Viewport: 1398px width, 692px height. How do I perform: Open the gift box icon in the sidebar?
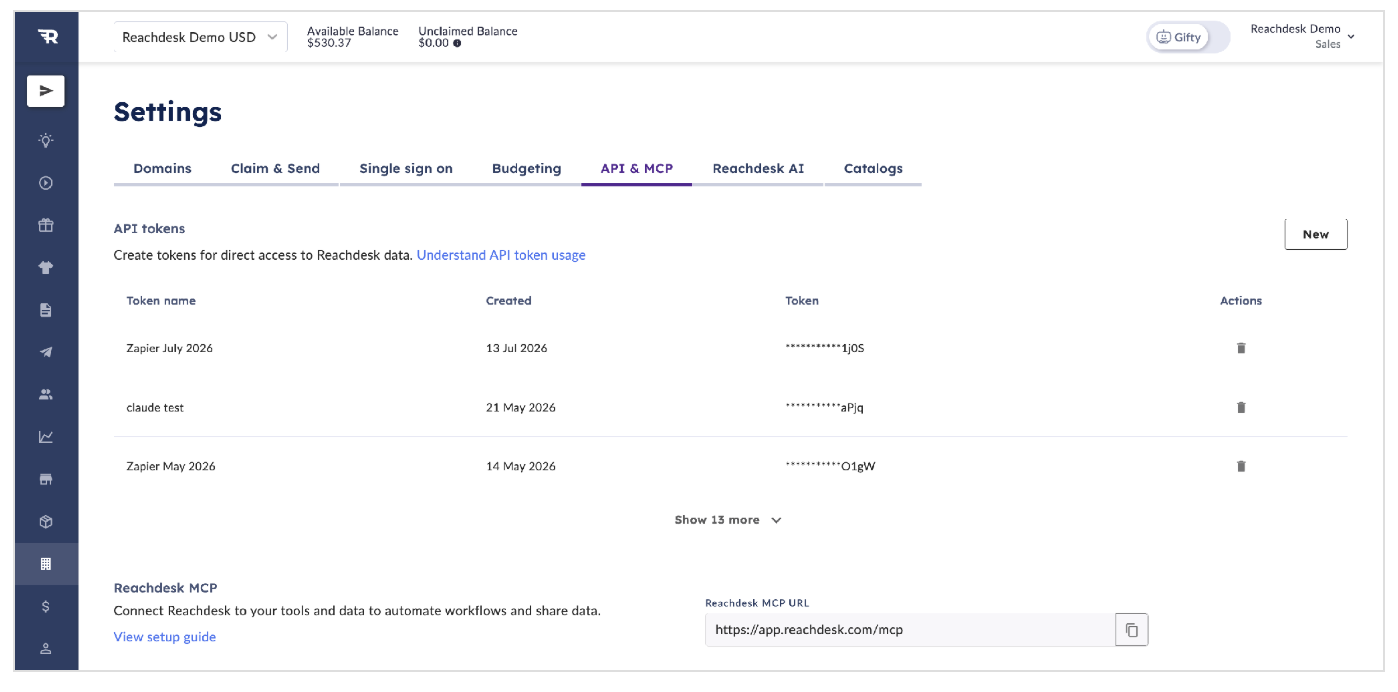tap(46, 225)
